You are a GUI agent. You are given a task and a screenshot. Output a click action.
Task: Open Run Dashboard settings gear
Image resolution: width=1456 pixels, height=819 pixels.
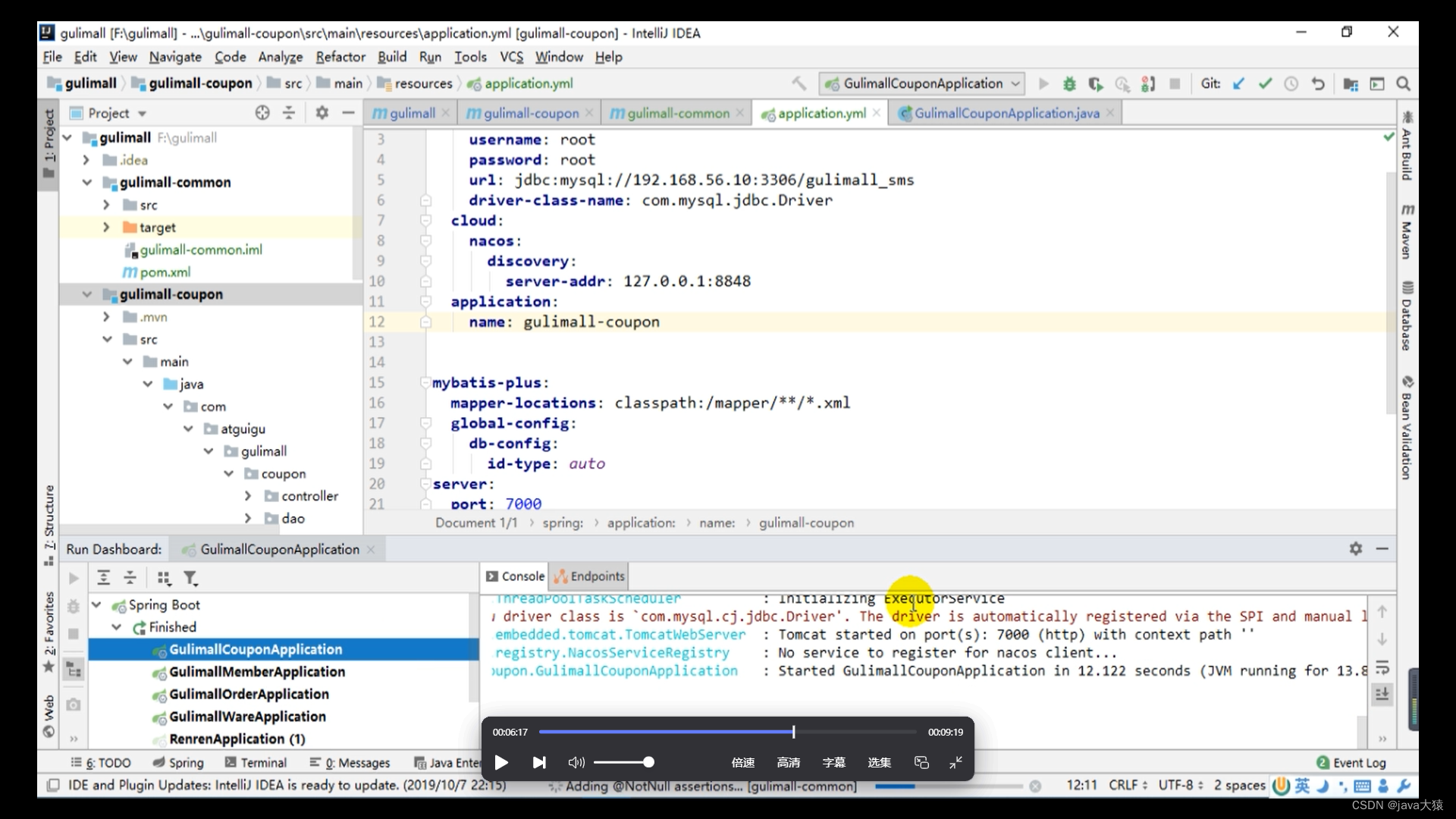click(1356, 548)
